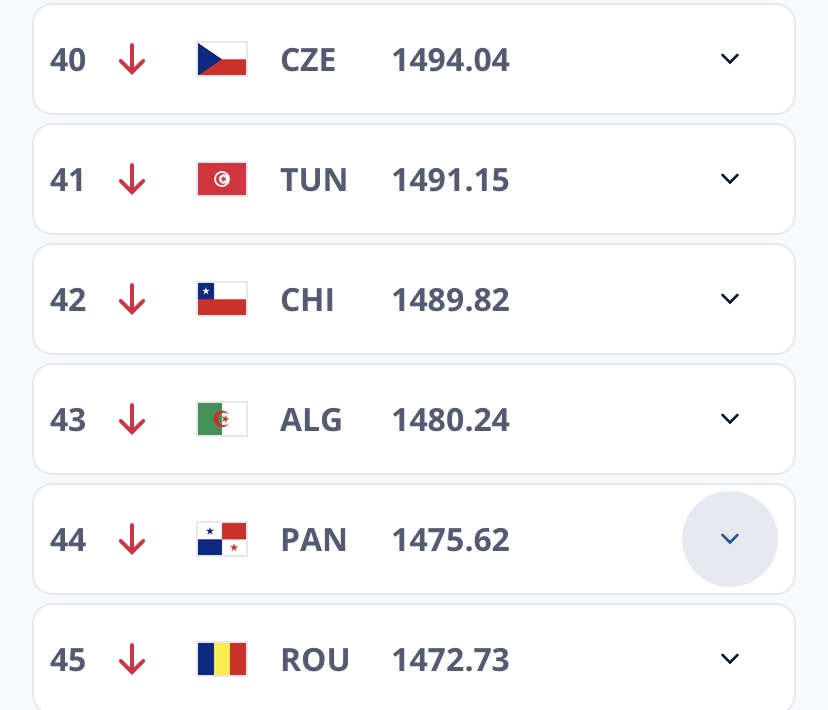Image resolution: width=828 pixels, height=710 pixels.
Task: Click the Romania flag icon
Action: [x=222, y=660]
